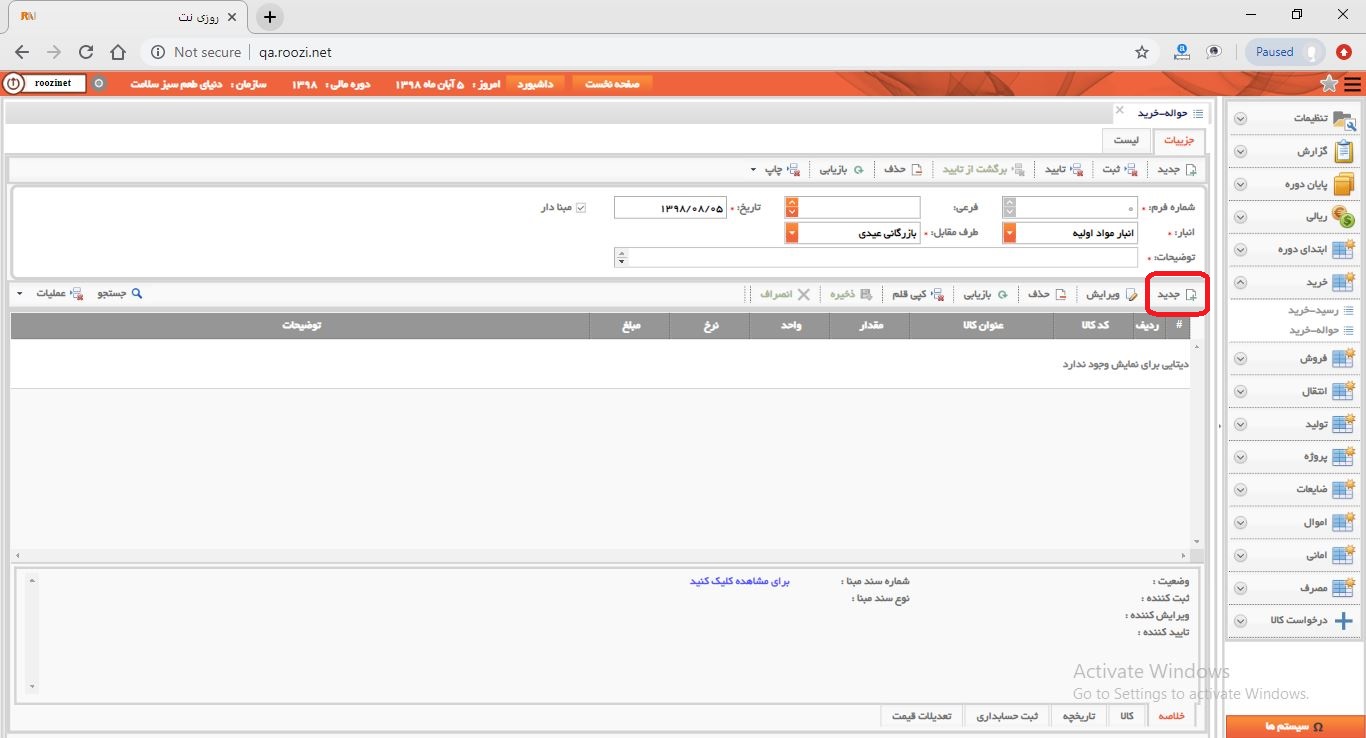Open the تنظیمات sidebar icon
The height and width of the screenshot is (738, 1366).
click(x=1343, y=119)
